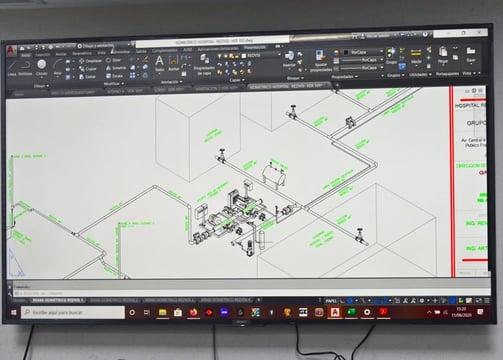
Task: Click the Igualar propiedades tool
Action: pos(321,61)
